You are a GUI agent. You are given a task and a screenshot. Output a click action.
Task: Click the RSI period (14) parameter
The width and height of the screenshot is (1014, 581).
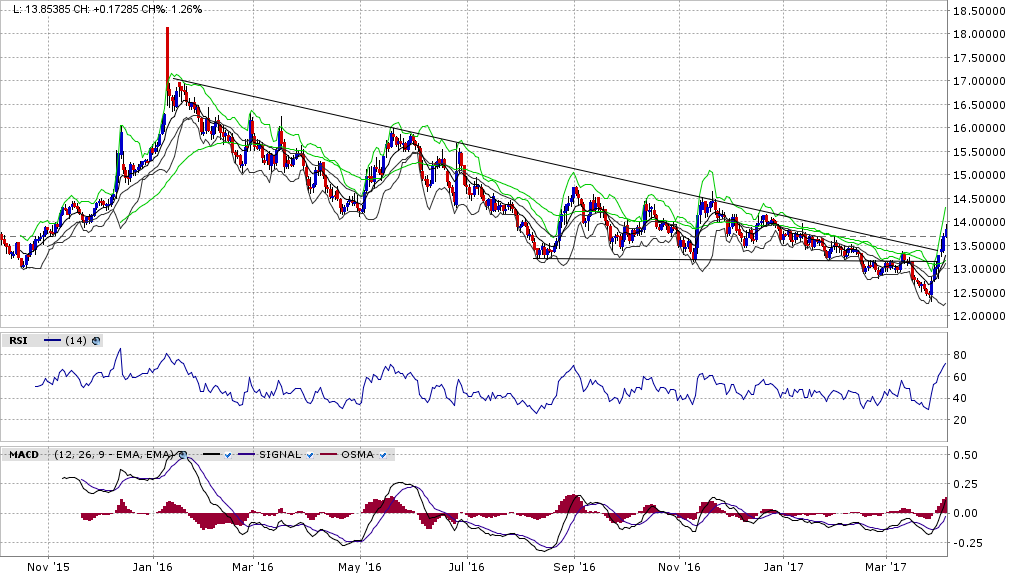click(x=76, y=341)
